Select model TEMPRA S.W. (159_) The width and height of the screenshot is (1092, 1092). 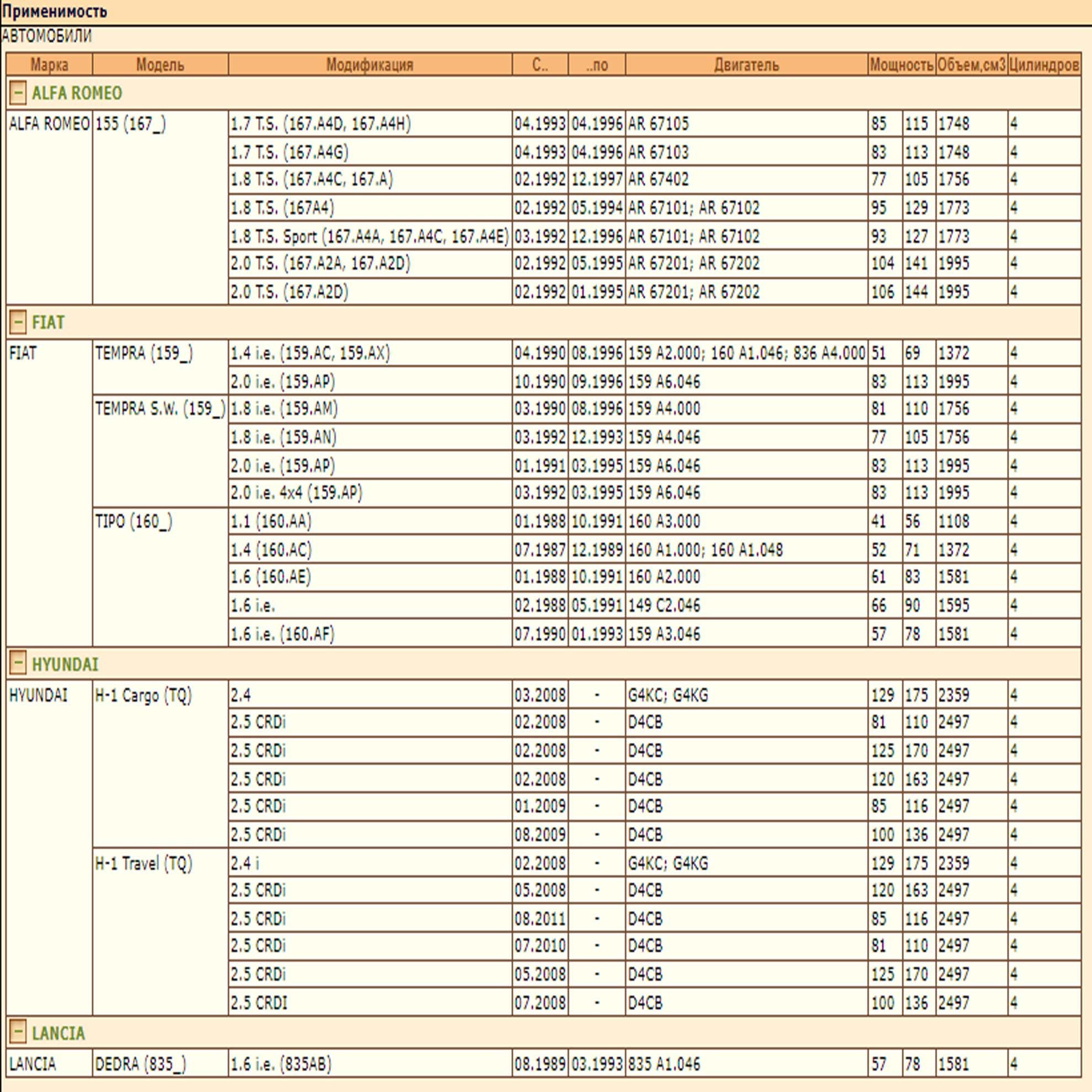(x=160, y=409)
